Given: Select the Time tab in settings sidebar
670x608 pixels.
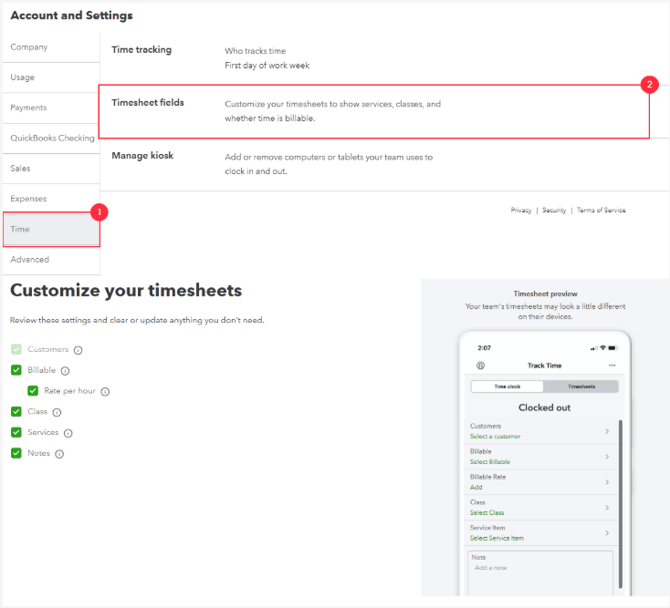Looking at the screenshot, I should point(50,229).
